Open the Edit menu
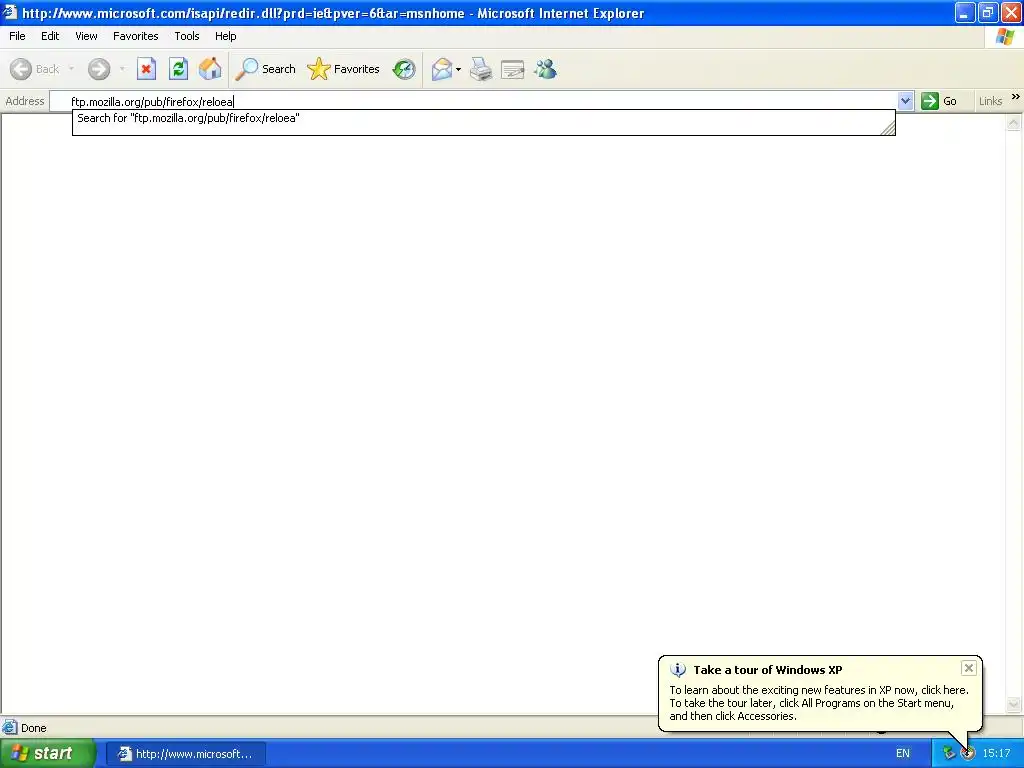Viewport: 1024px width, 768px height. [50, 36]
